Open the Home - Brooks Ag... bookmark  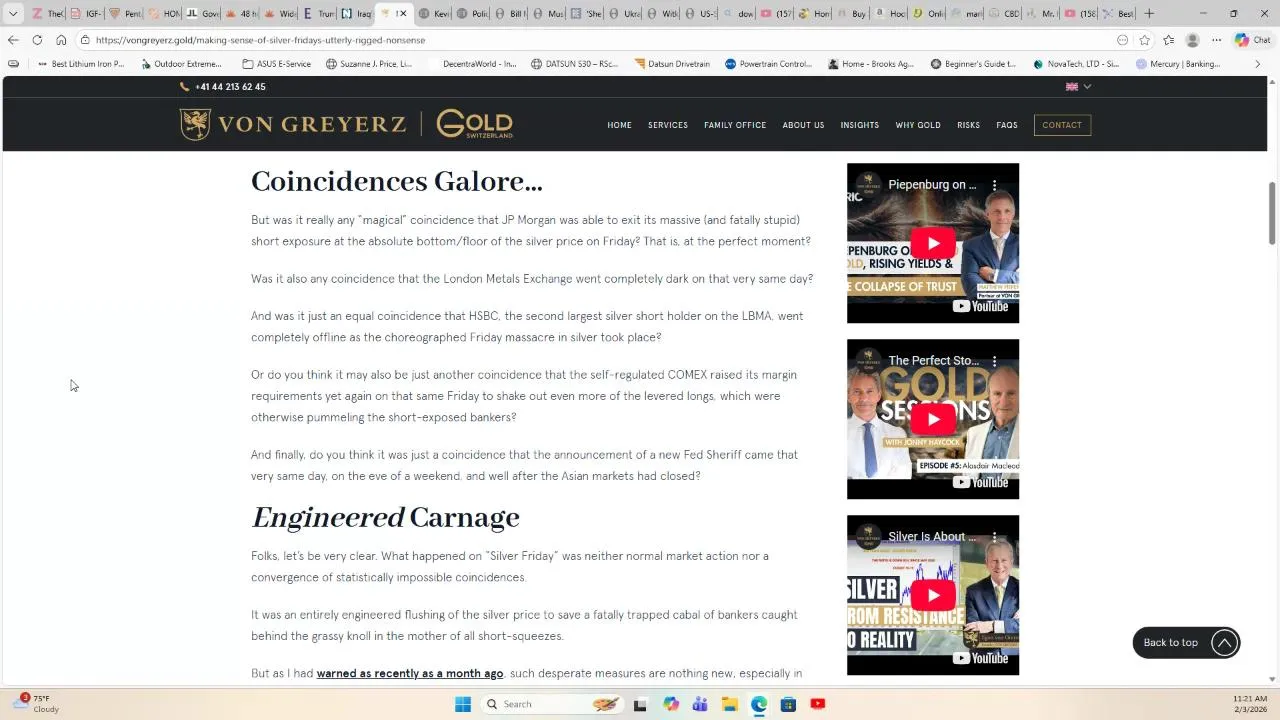coord(871,64)
